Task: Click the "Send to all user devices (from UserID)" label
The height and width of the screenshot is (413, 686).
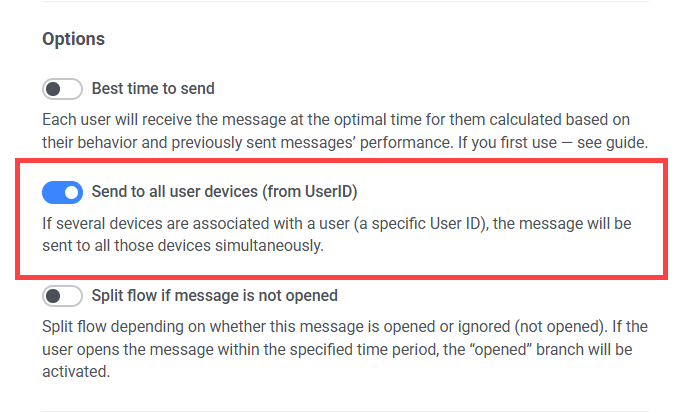Action: pyautogui.click(x=224, y=190)
